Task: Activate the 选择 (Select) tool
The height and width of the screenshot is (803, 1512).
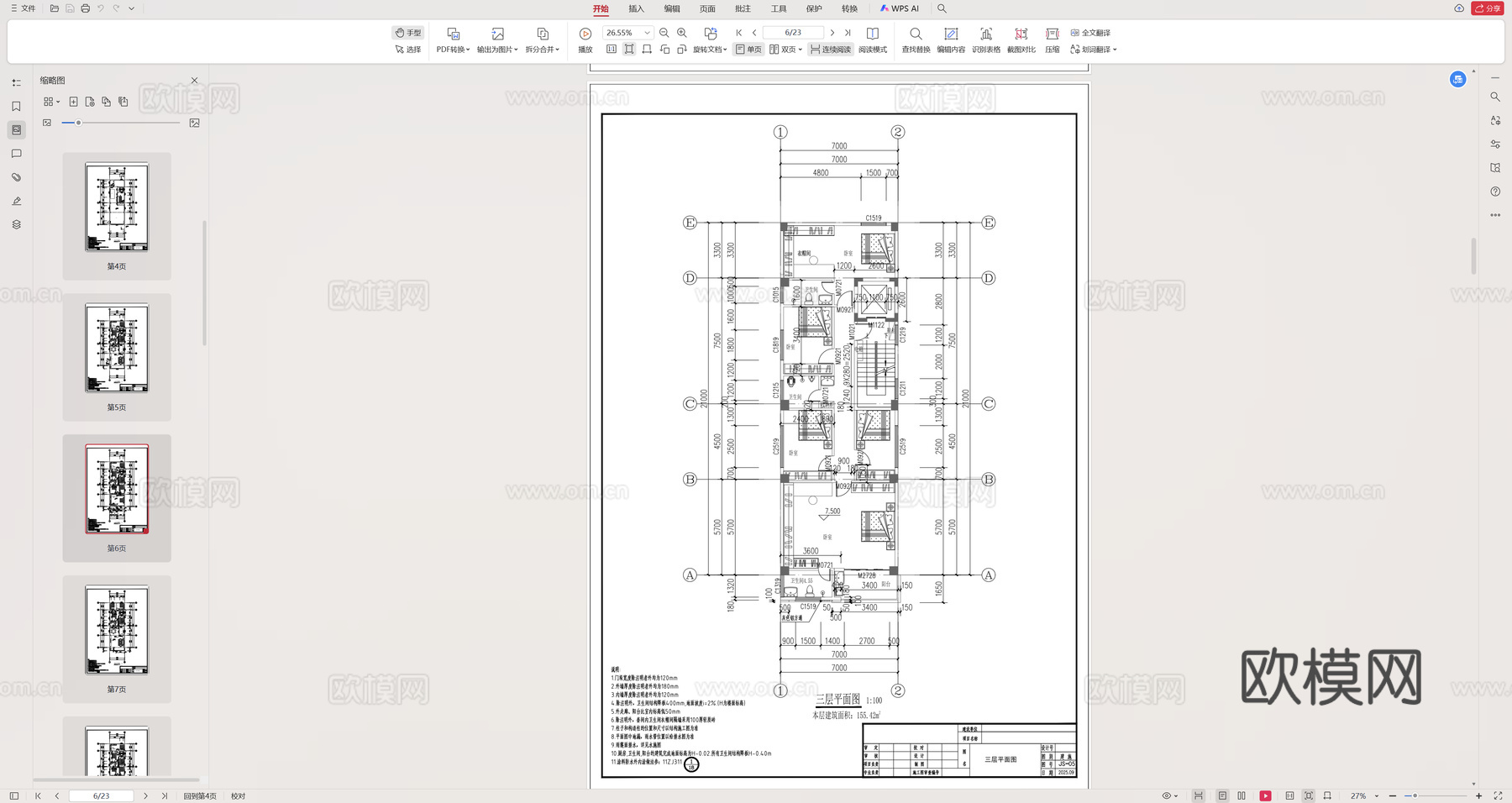Action: [x=407, y=49]
